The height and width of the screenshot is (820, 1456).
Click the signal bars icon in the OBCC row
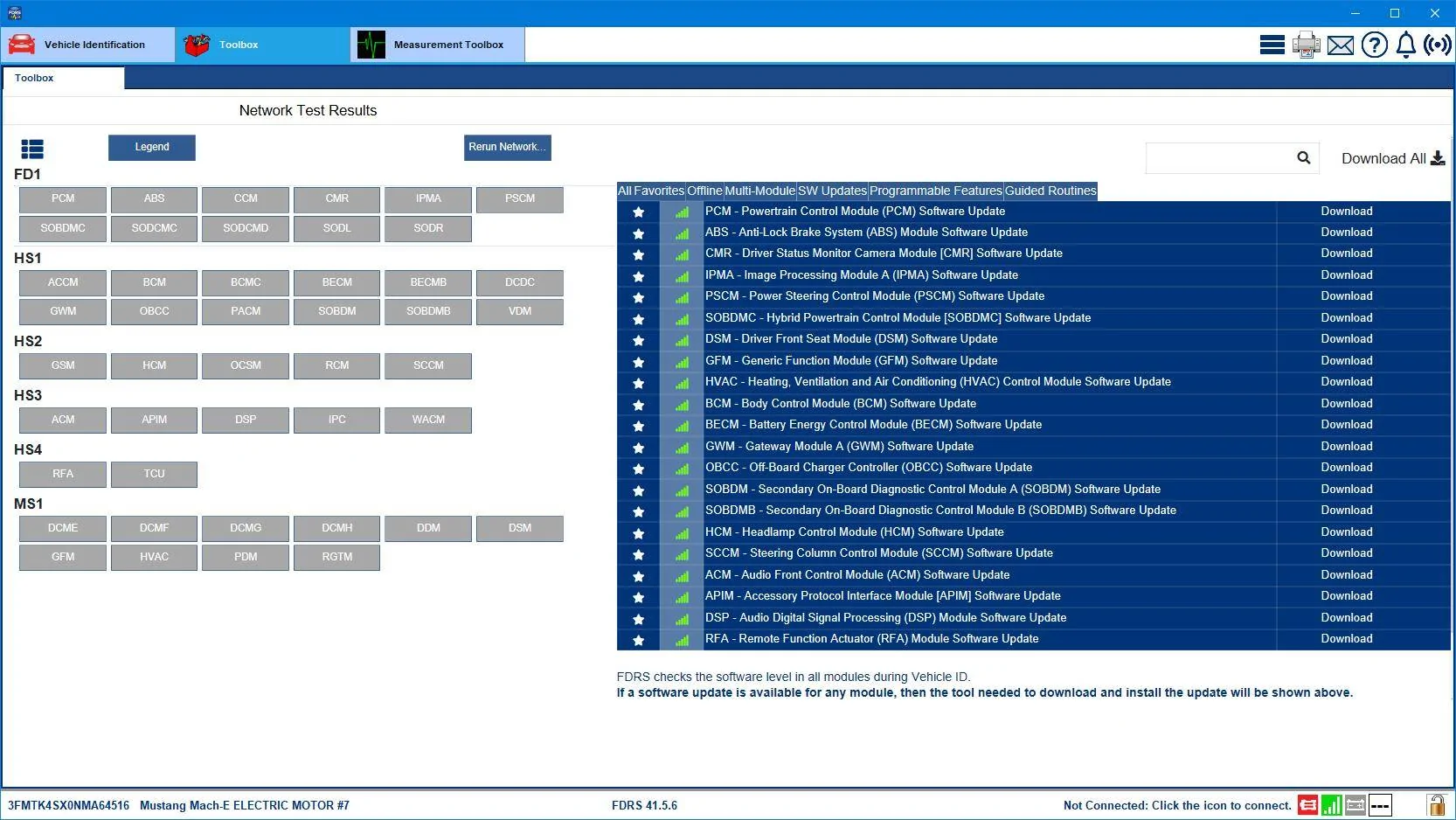[x=682, y=469]
